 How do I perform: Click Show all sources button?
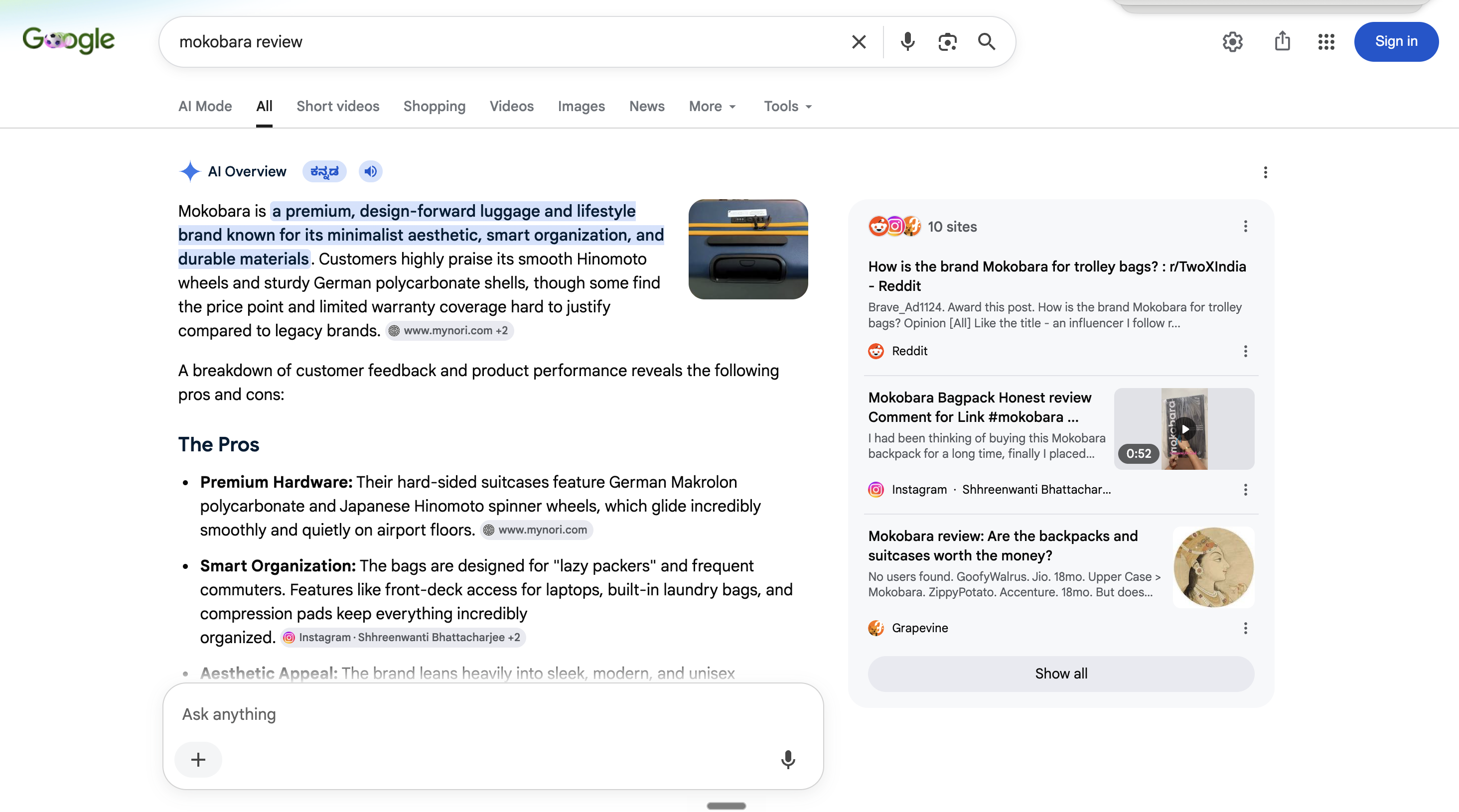pyautogui.click(x=1061, y=674)
